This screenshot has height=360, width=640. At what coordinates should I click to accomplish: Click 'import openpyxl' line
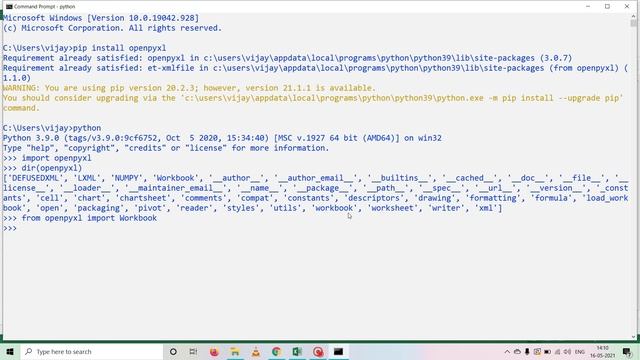pyautogui.click(x=47, y=158)
